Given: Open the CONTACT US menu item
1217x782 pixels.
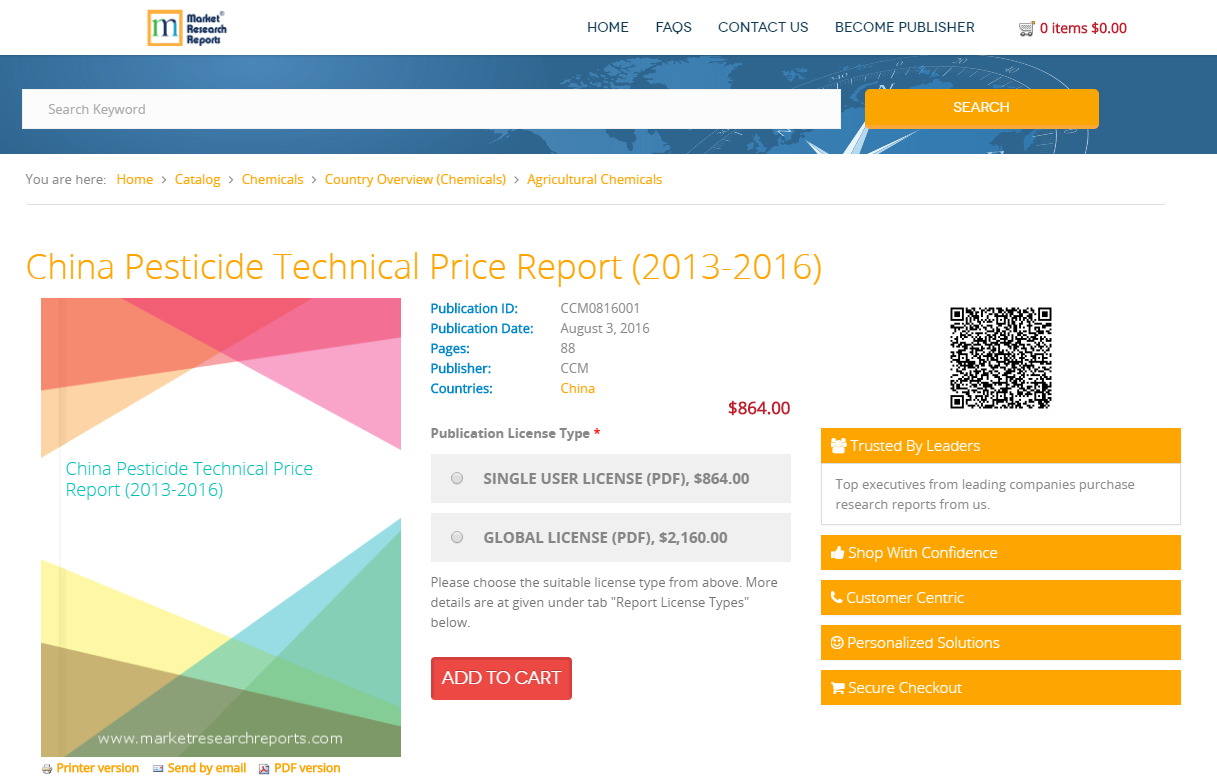Looking at the screenshot, I should pyautogui.click(x=763, y=28).
